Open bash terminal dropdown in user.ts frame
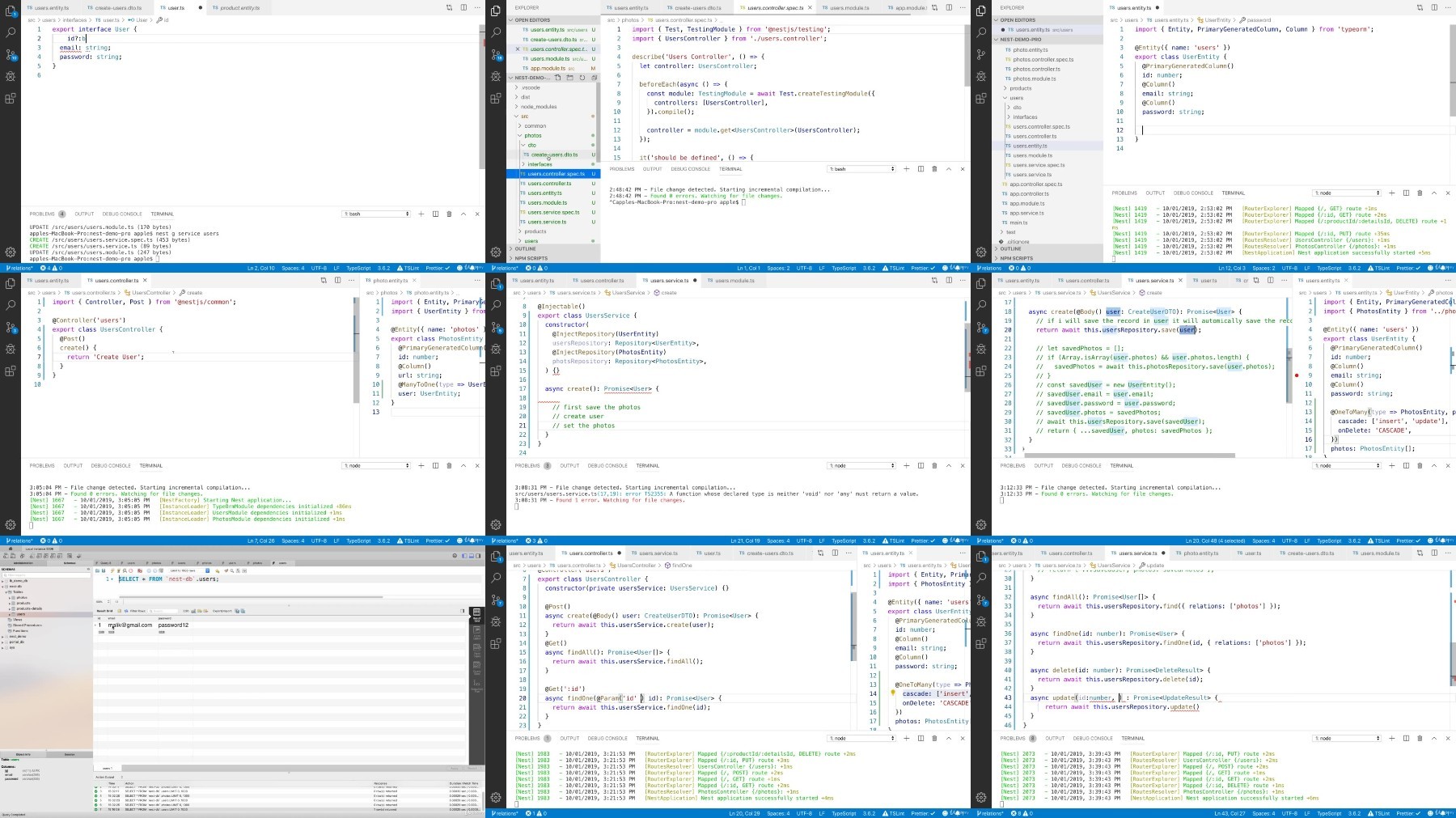The width and height of the screenshot is (1456, 818). tap(376, 214)
